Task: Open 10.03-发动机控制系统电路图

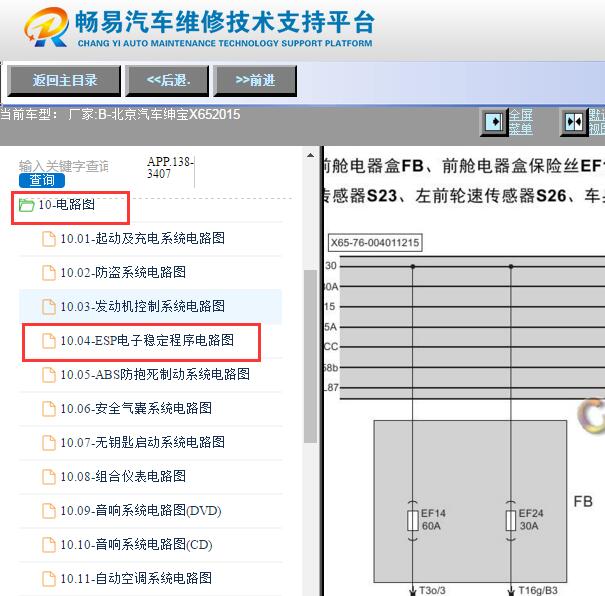Action: (142, 306)
